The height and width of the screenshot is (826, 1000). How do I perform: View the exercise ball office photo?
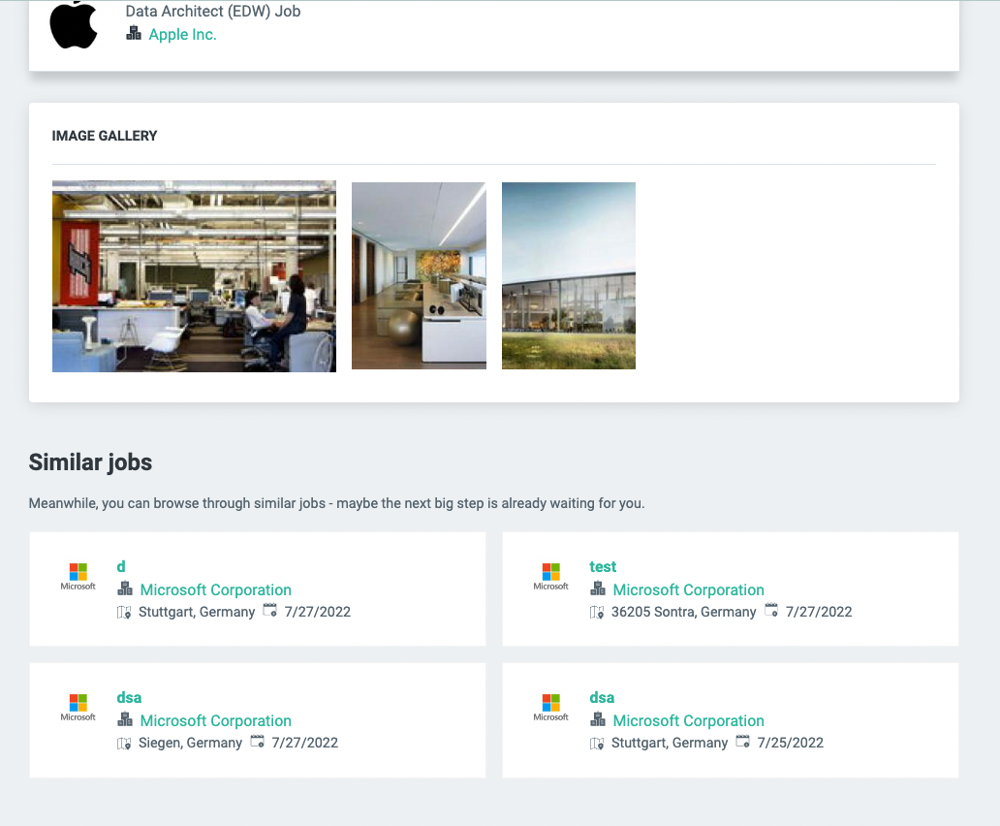[419, 276]
